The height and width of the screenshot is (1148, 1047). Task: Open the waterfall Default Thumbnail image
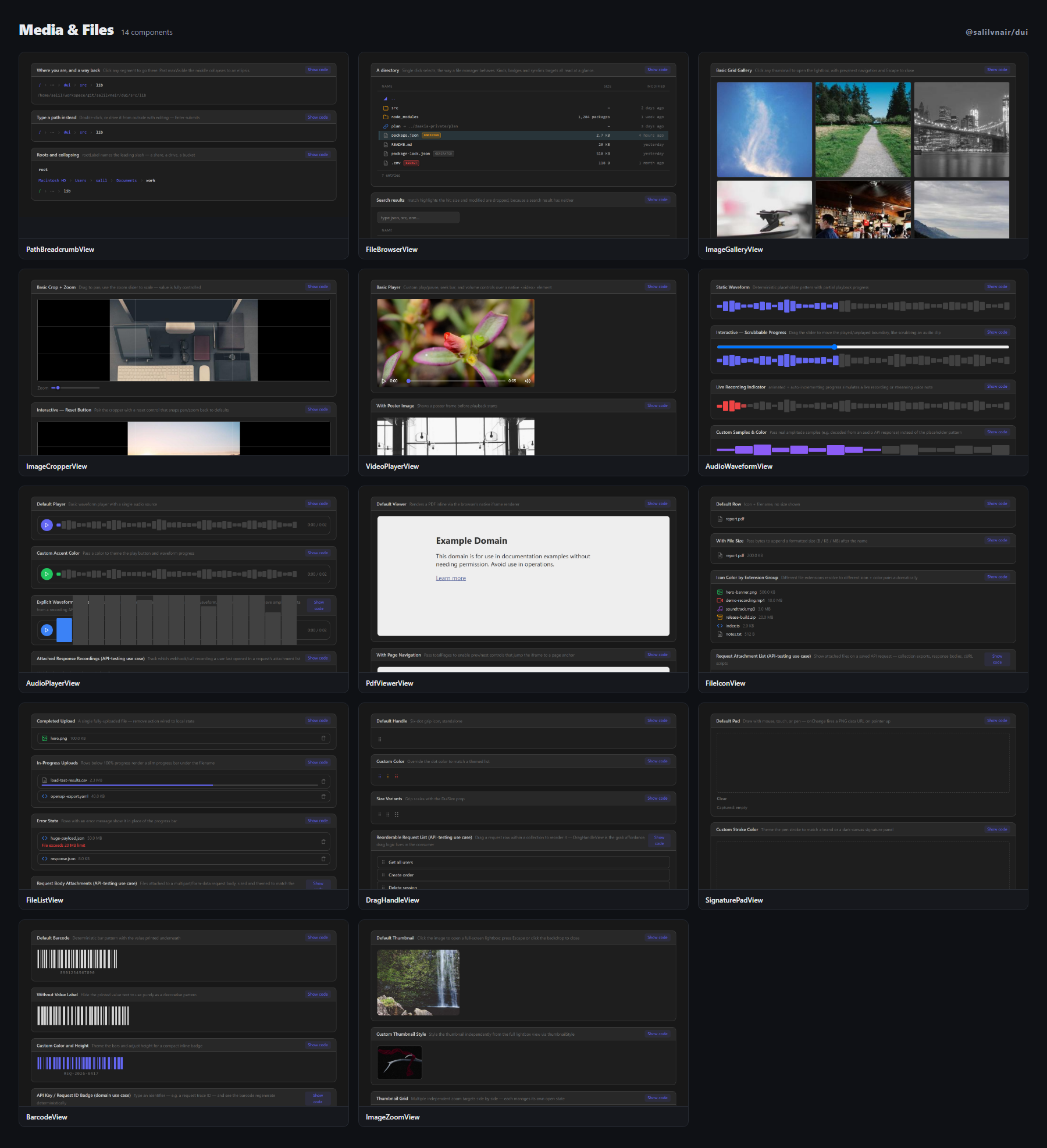(x=418, y=982)
